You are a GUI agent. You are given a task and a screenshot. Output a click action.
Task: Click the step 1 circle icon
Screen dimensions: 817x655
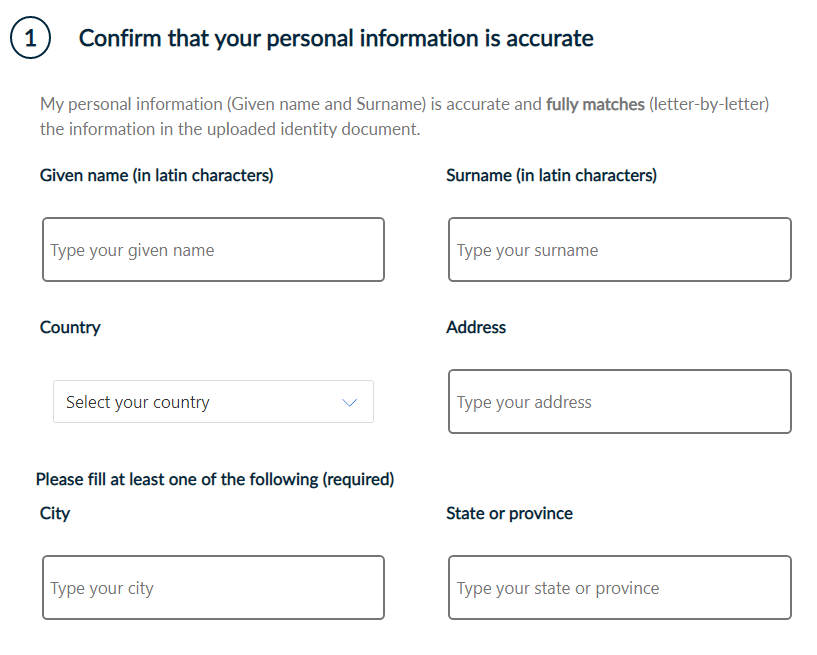click(30, 39)
